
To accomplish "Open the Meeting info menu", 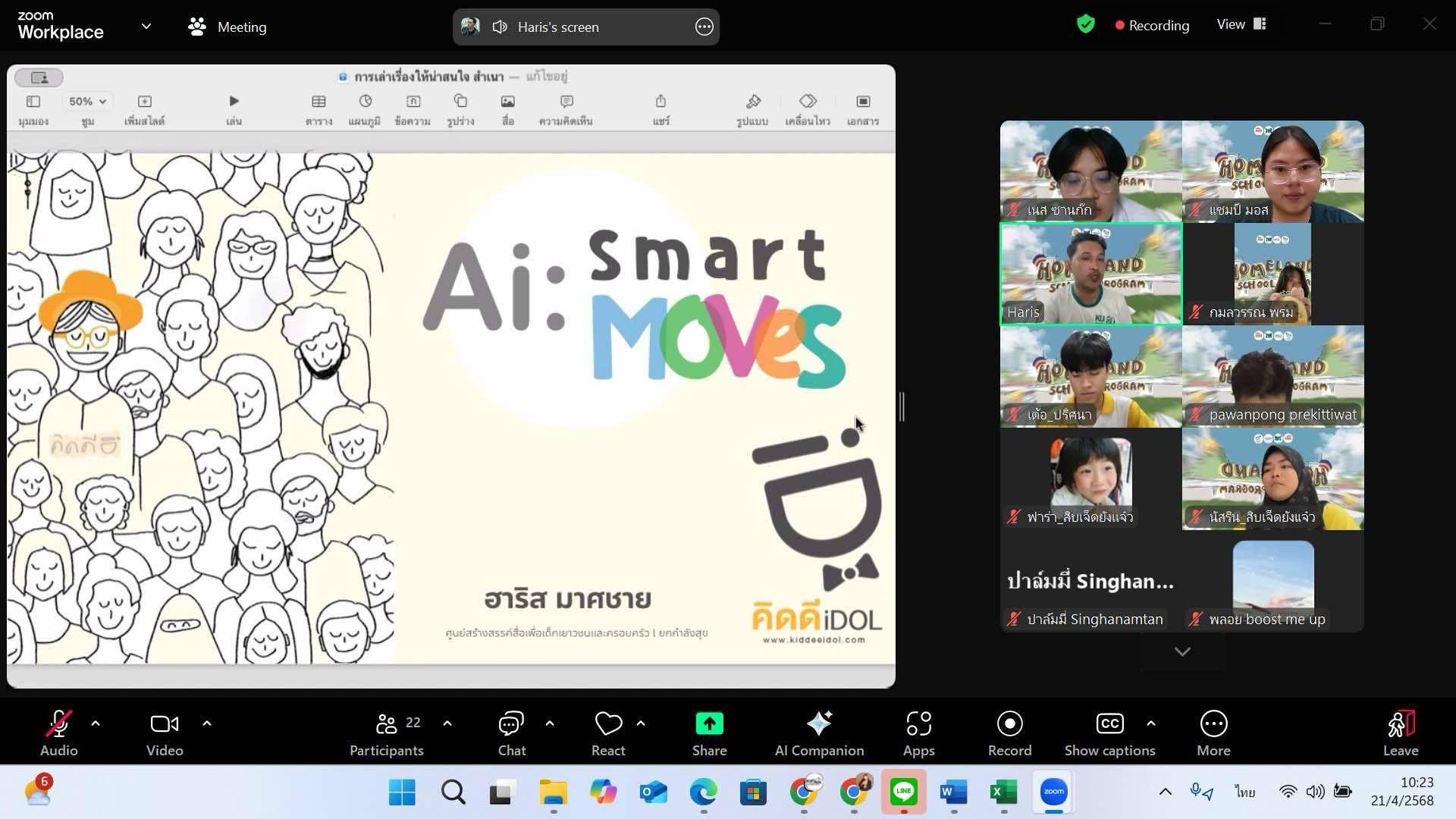I will [227, 27].
